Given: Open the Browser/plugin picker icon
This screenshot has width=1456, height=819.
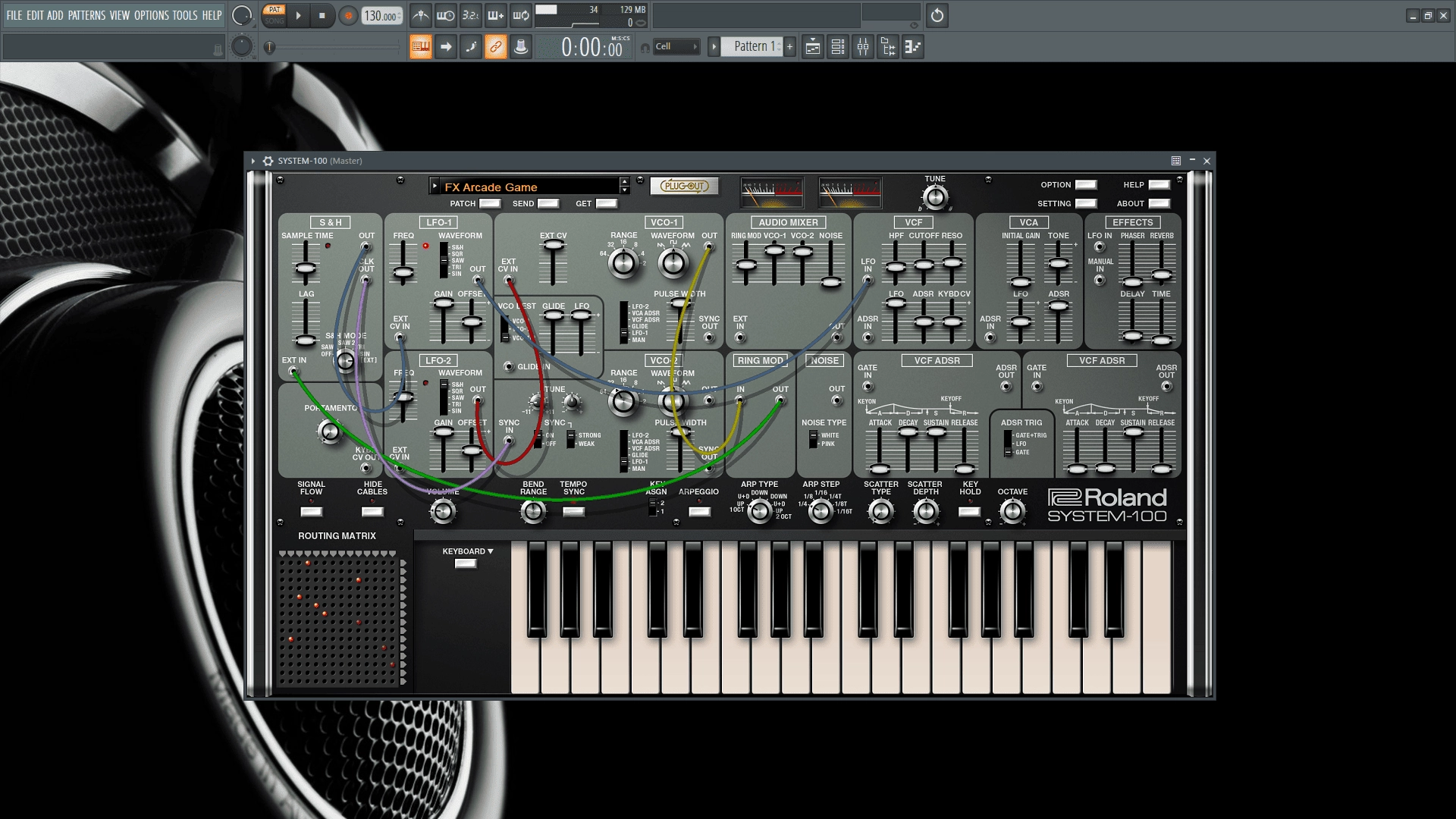Looking at the screenshot, I should [x=888, y=47].
